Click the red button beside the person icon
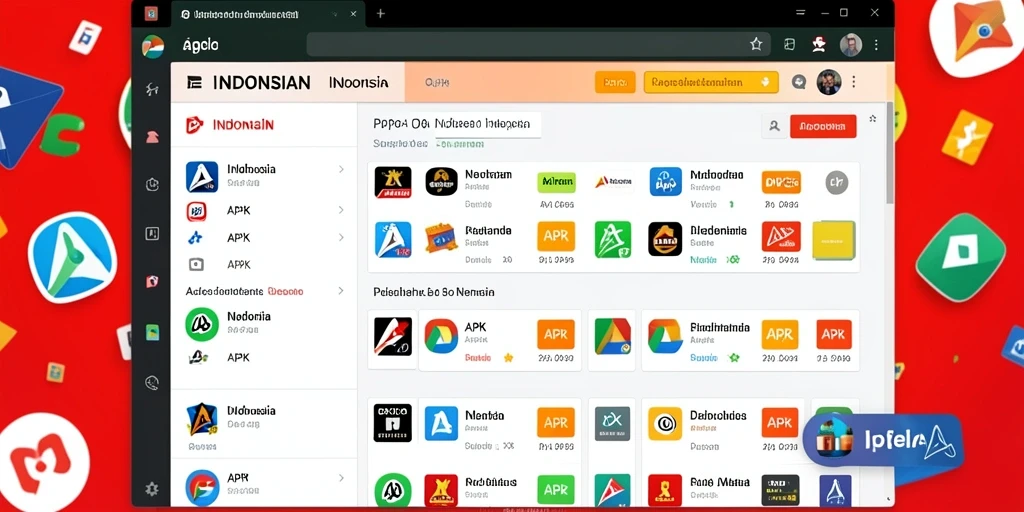The image size is (1024, 512). pyautogui.click(x=823, y=127)
